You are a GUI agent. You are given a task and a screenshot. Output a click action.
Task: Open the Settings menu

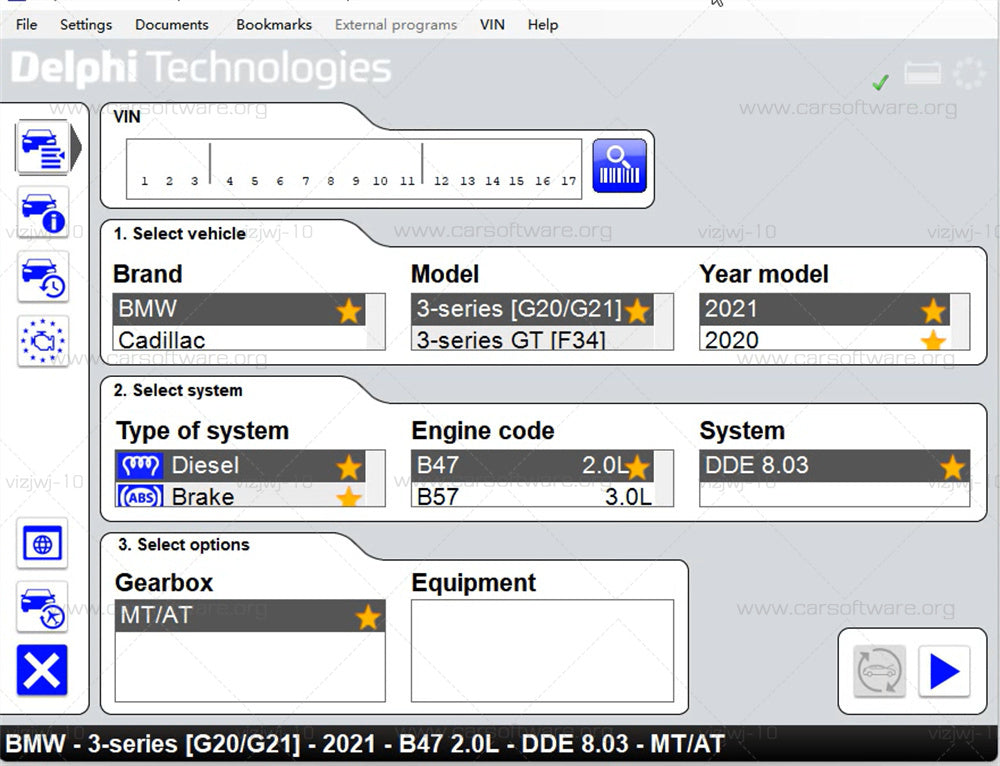tap(85, 24)
